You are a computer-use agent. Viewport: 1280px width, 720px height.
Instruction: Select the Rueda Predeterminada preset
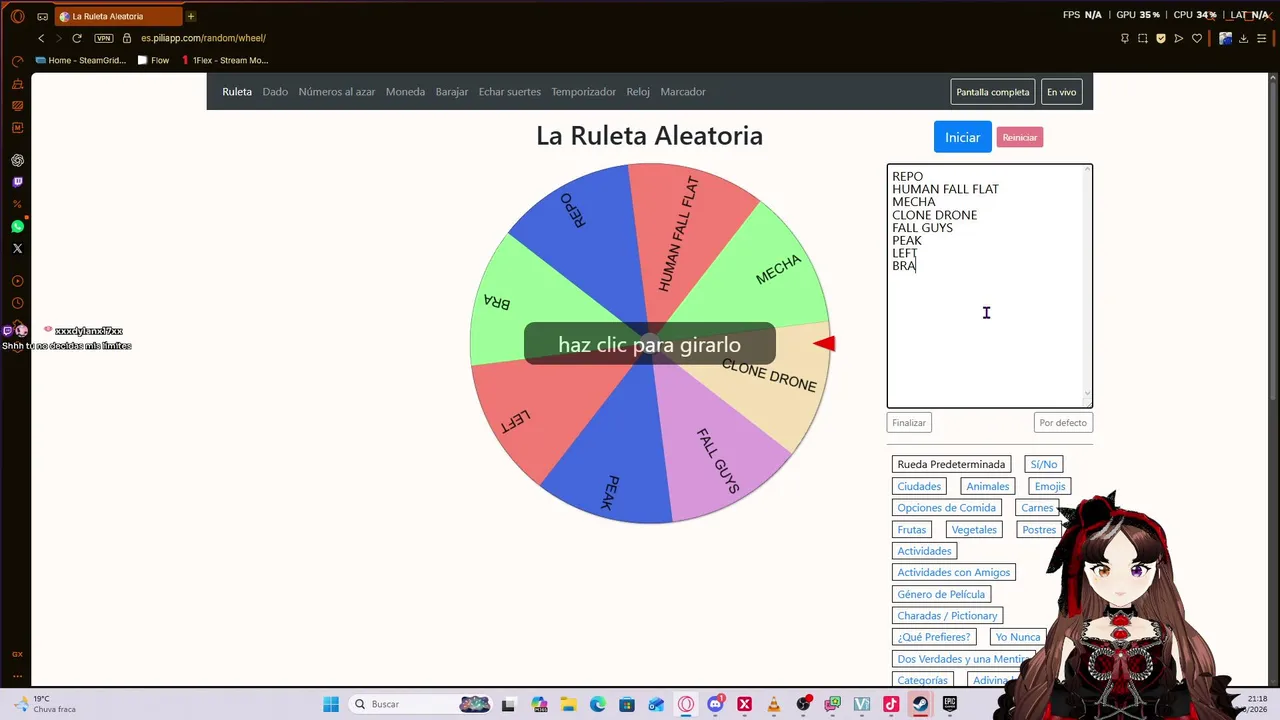point(951,464)
